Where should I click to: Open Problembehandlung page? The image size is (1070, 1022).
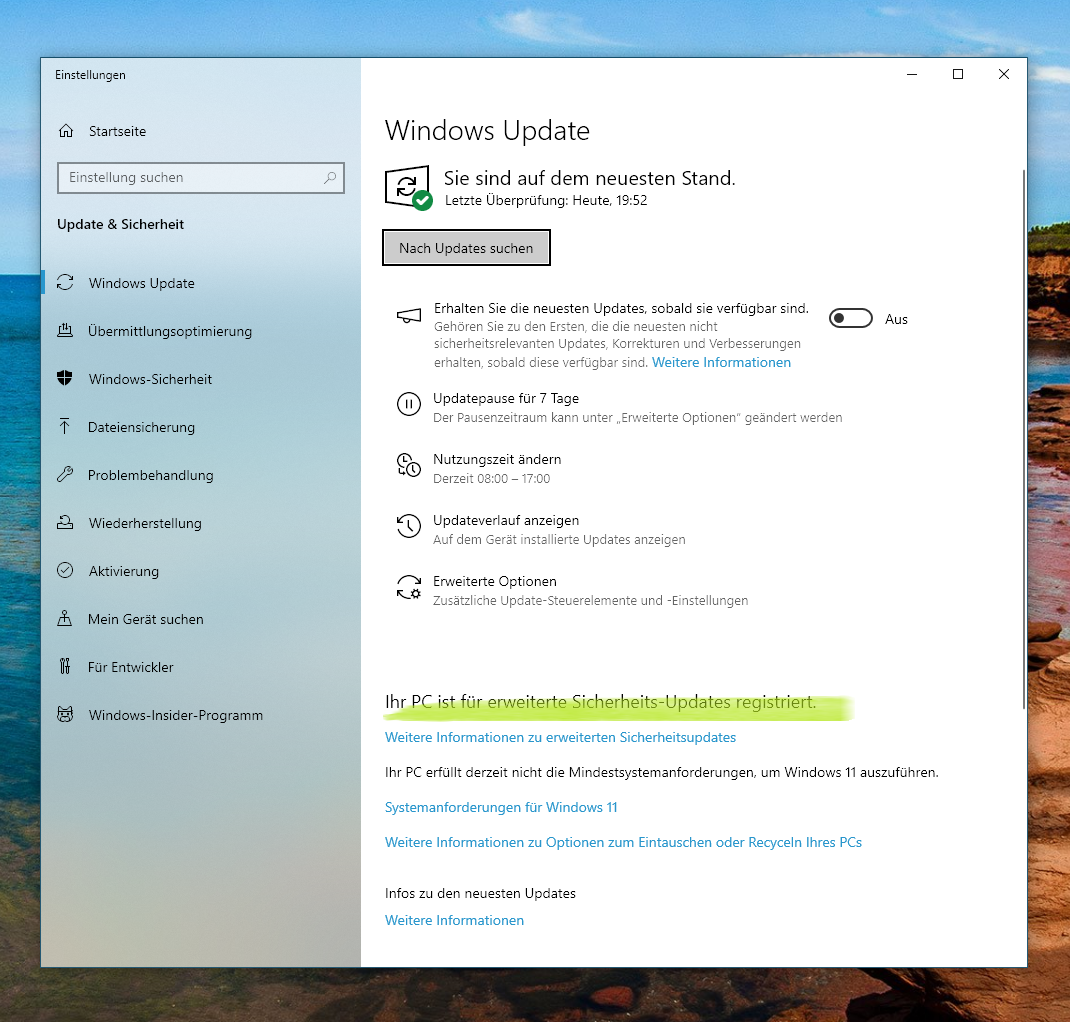201,475
